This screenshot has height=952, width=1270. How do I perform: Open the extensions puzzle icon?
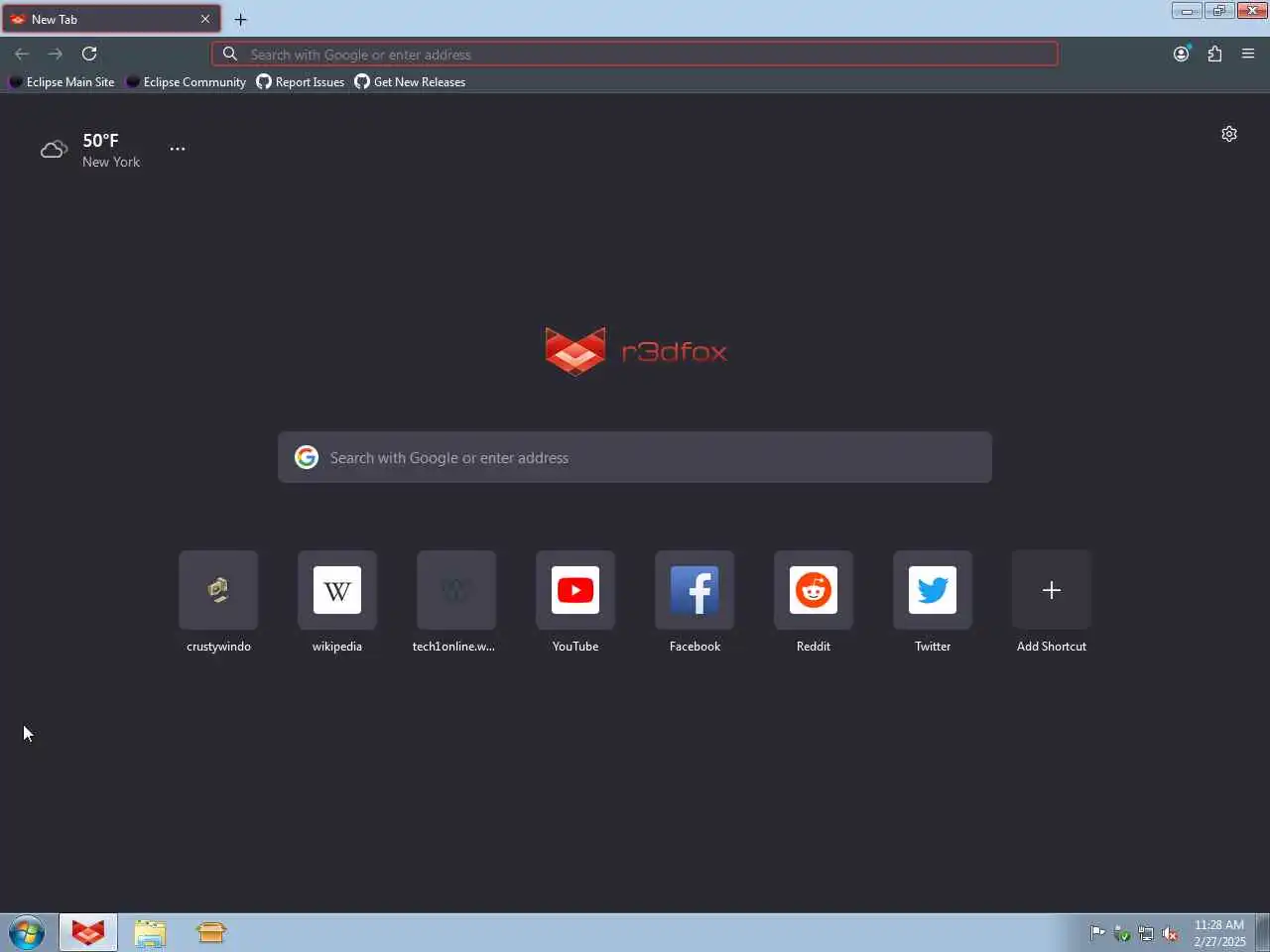[x=1214, y=54]
